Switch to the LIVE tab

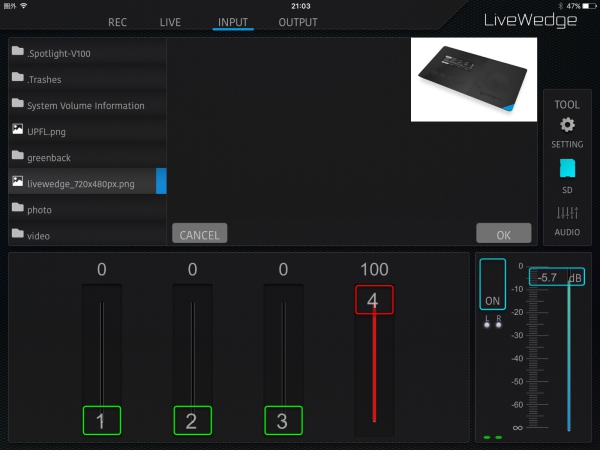[x=170, y=22]
